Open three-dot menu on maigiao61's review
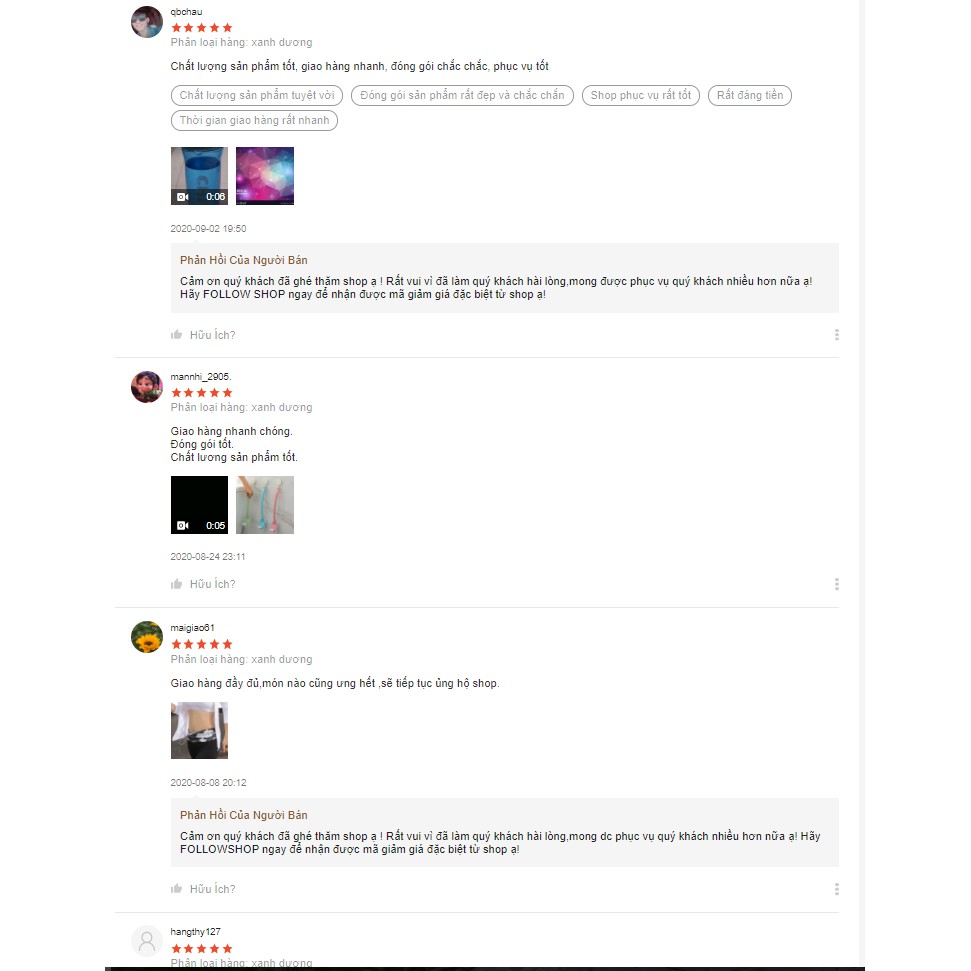 pos(837,889)
